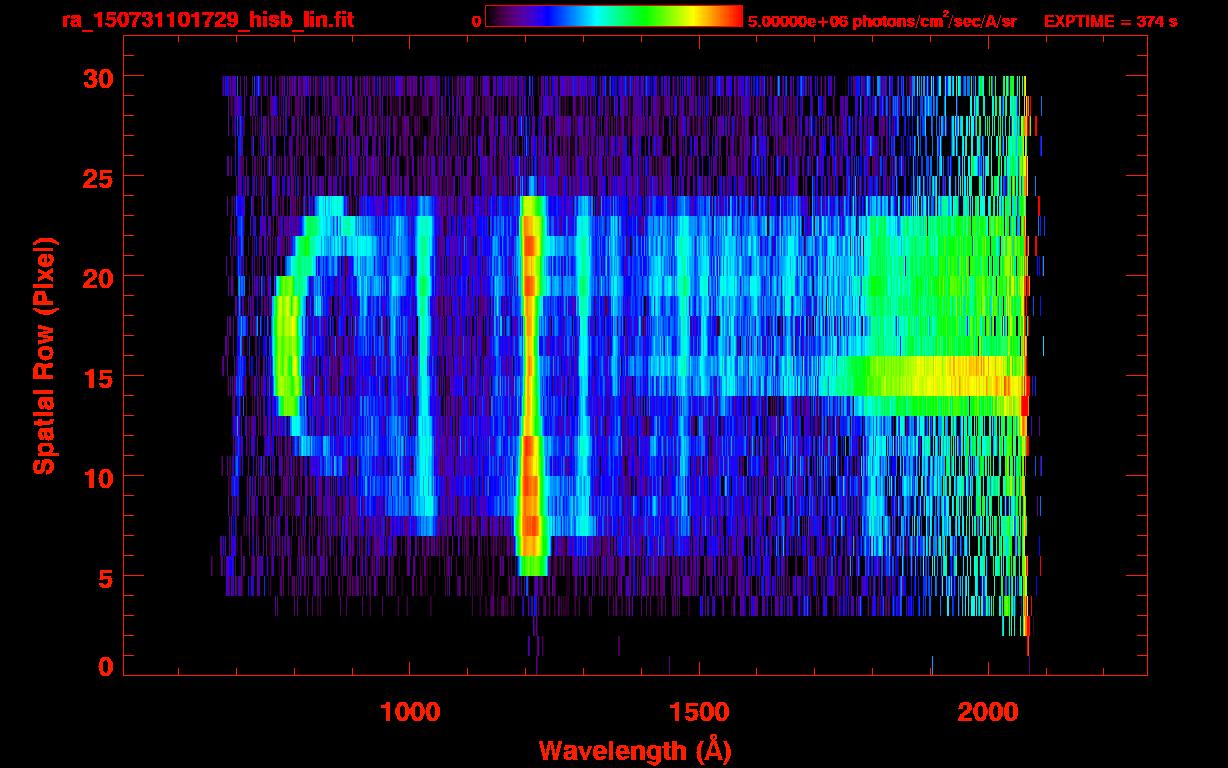Image resolution: width=1228 pixels, height=768 pixels.
Task: Click the 1000 wavelength tick label
Action: click(410, 713)
